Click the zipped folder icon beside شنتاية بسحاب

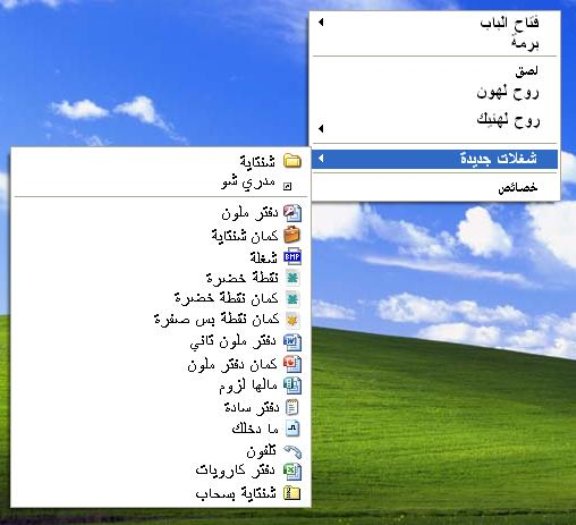pos(292,493)
